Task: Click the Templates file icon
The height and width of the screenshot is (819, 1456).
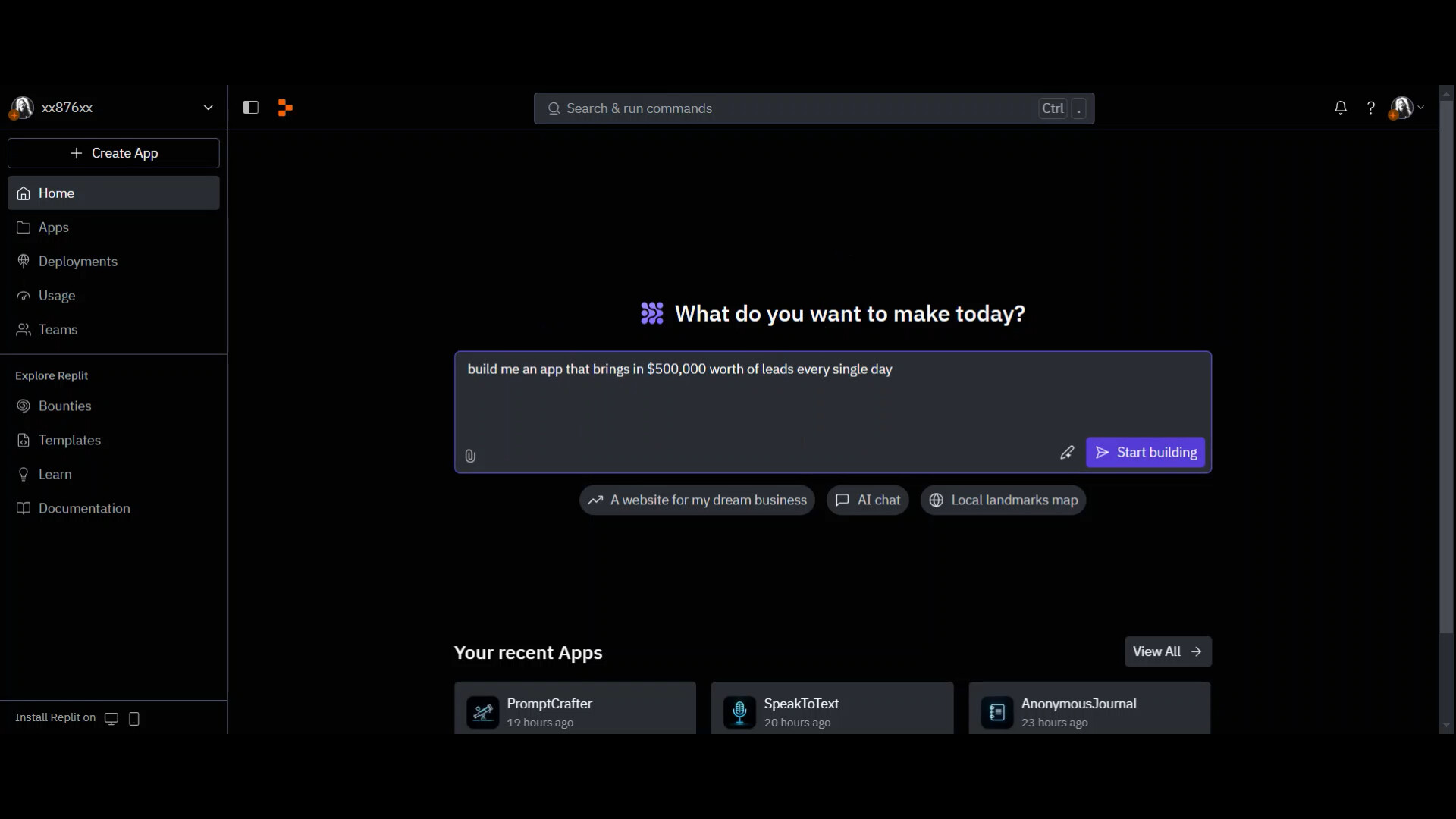Action: tap(24, 441)
